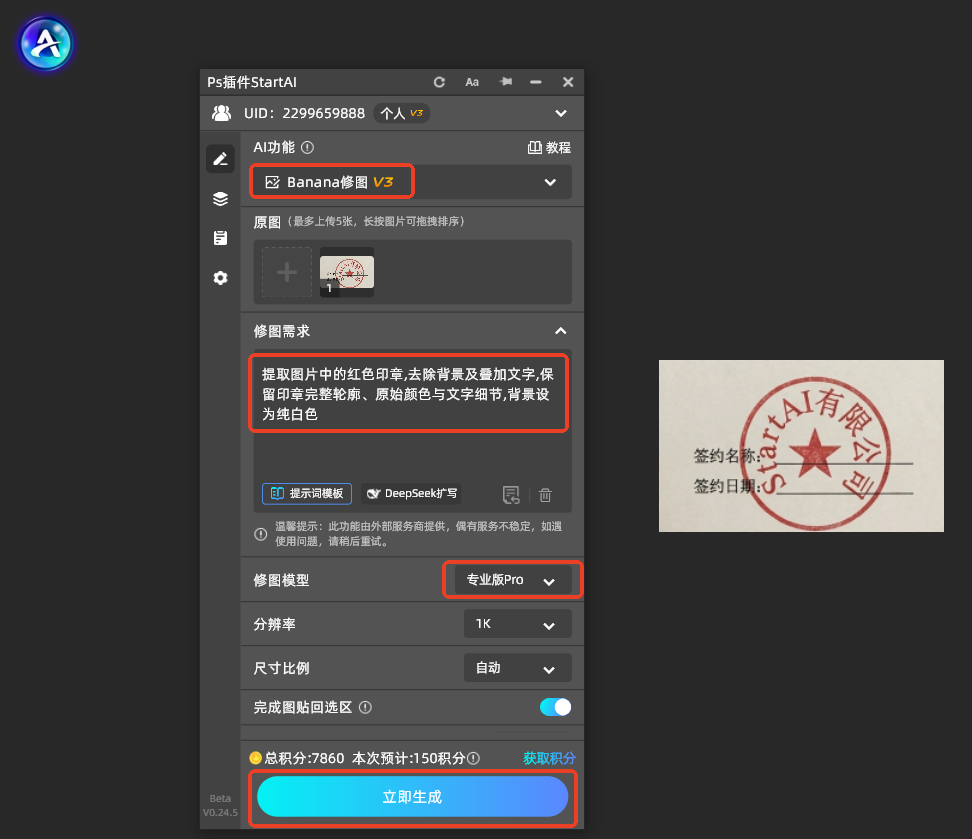The image size is (972, 839).
Task: Select the uploaded seal thumbnail numbered 1
Action: click(x=347, y=272)
